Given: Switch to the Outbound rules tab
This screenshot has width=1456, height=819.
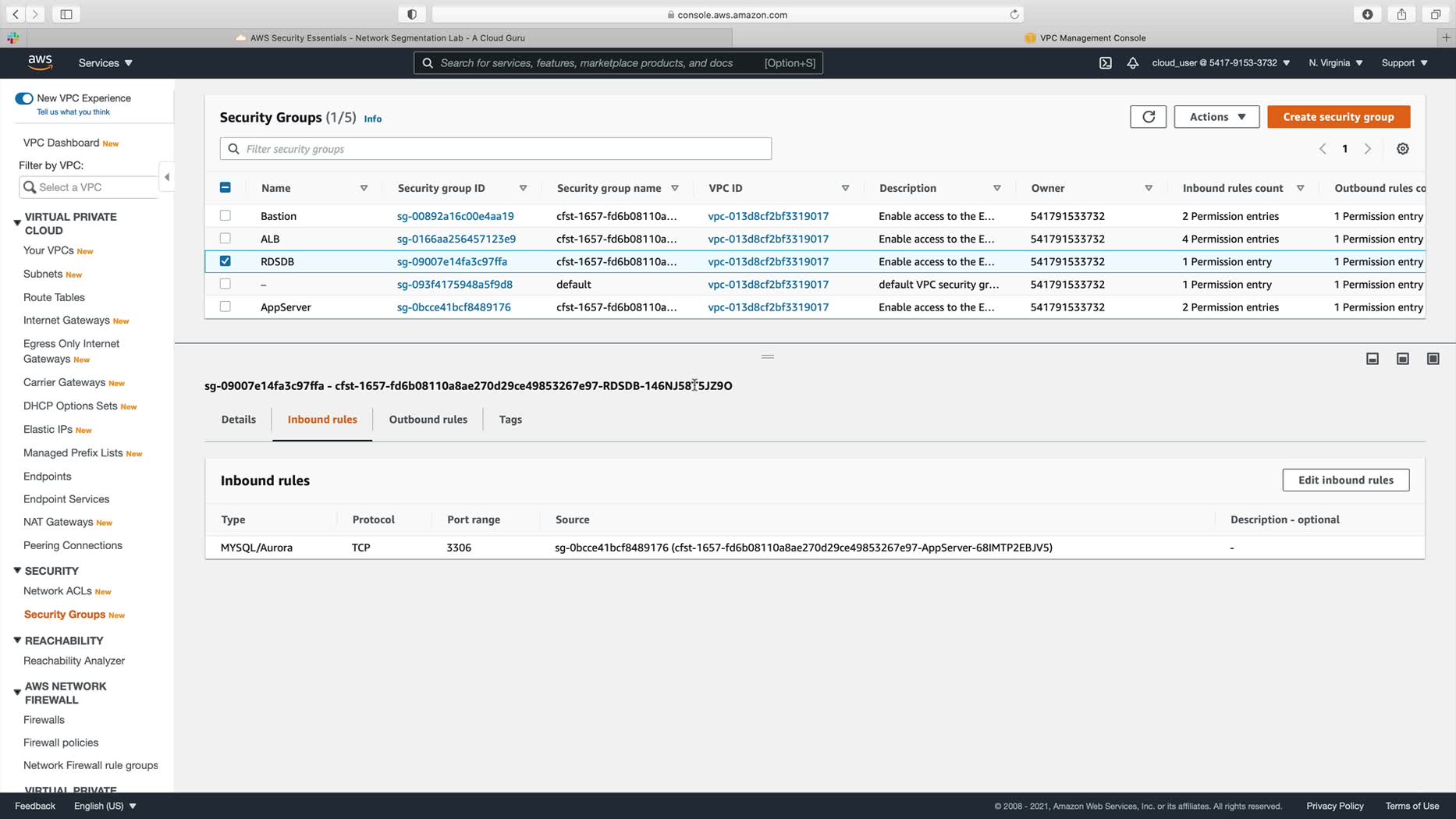Looking at the screenshot, I should tap(428, 420).
